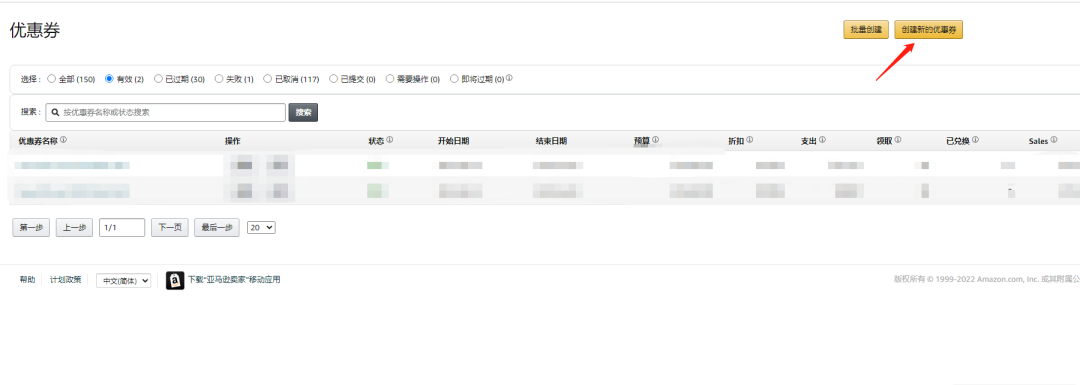This screenshot has width=1080, height=385.
Task: Click the 操作 column header
Action: click(233, 141)
